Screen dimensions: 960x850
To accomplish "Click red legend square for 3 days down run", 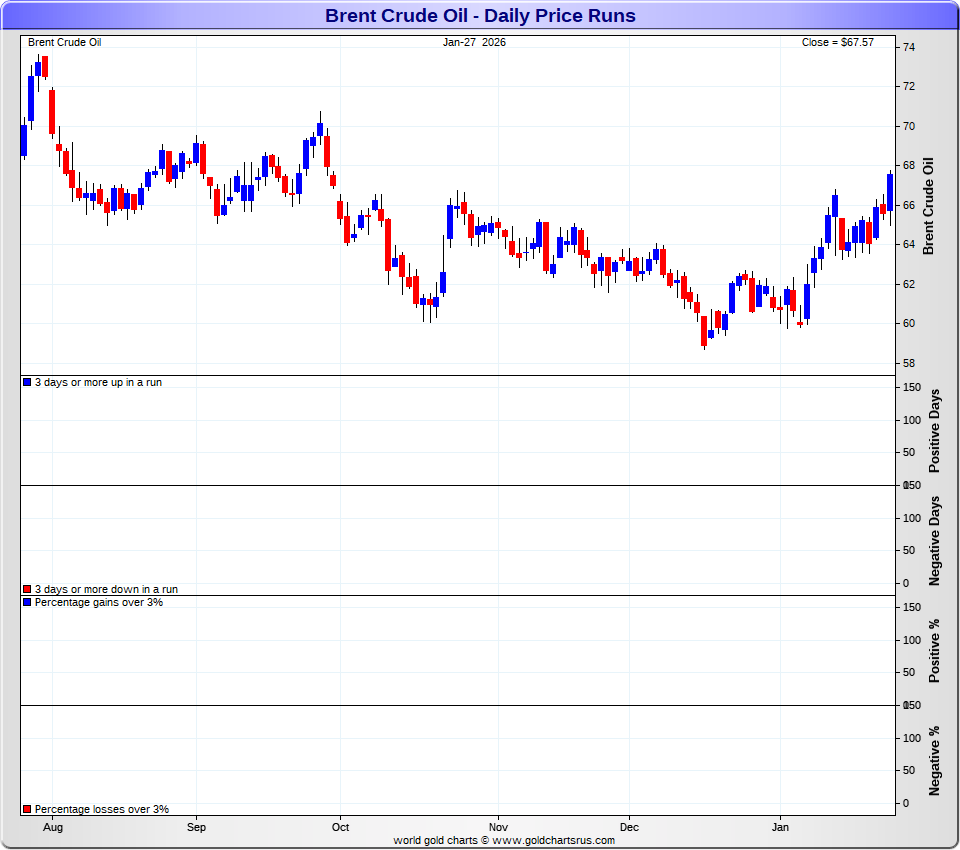I will 27,589.
